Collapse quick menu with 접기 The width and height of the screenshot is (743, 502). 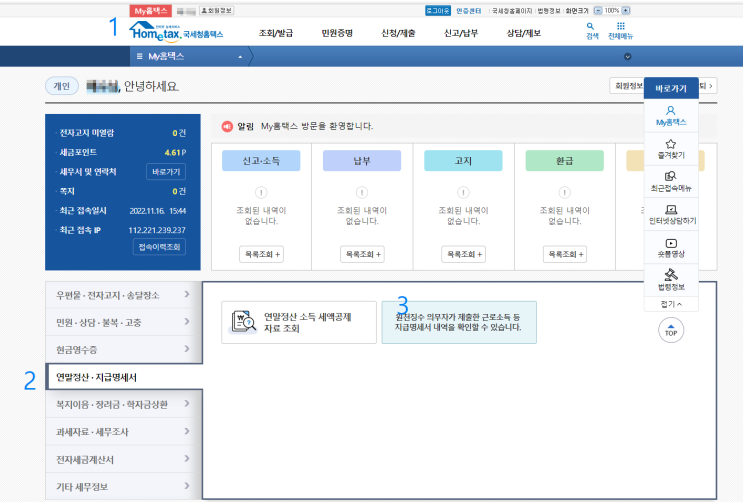[x=671, y=304]
